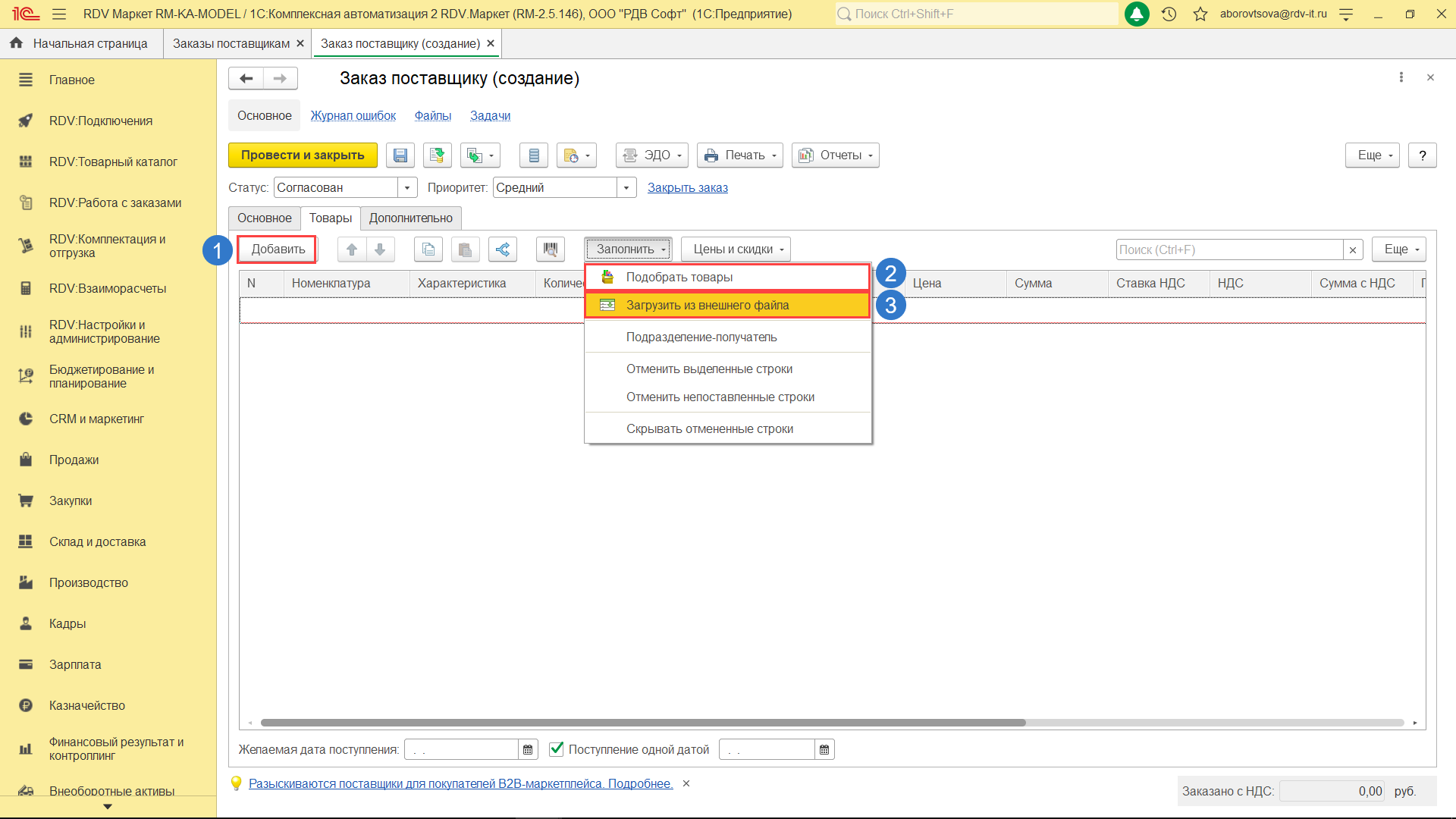Click the copy rows icon
1456x819 pixels.
428,249
